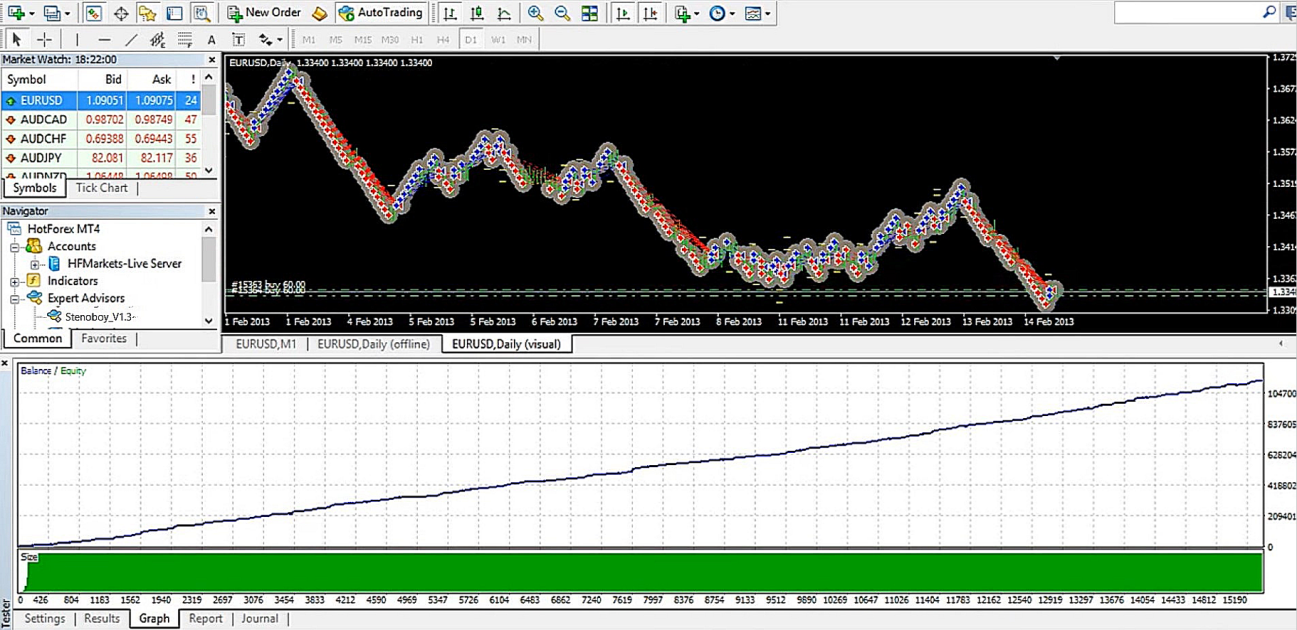Select AUDCAD in Market Watch

43,120
